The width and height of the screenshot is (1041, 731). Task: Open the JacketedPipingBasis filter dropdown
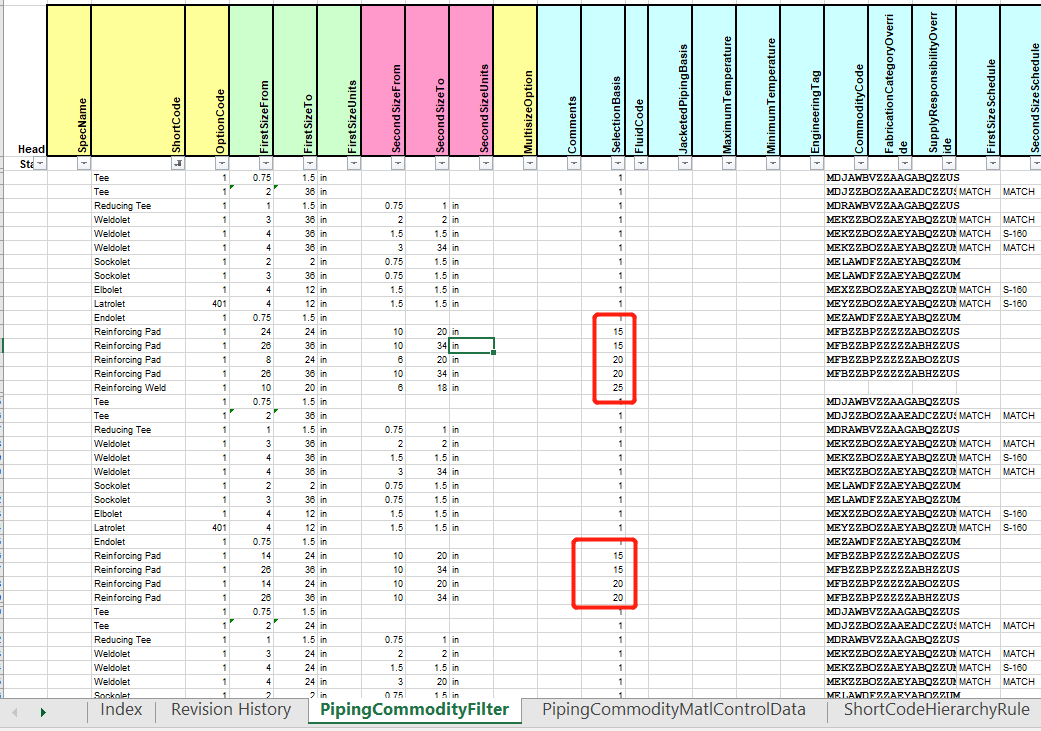click(x=684, y=163)
